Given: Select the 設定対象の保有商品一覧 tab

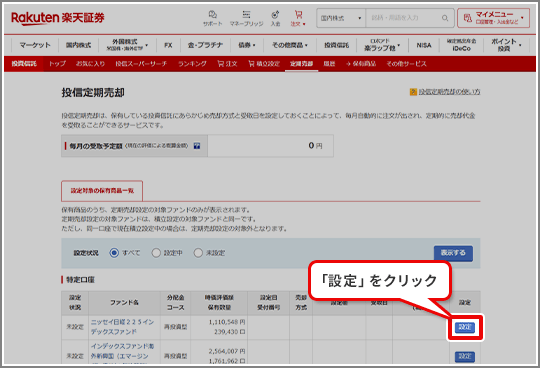Looking at the screenshot, I should tap(102, 191).
